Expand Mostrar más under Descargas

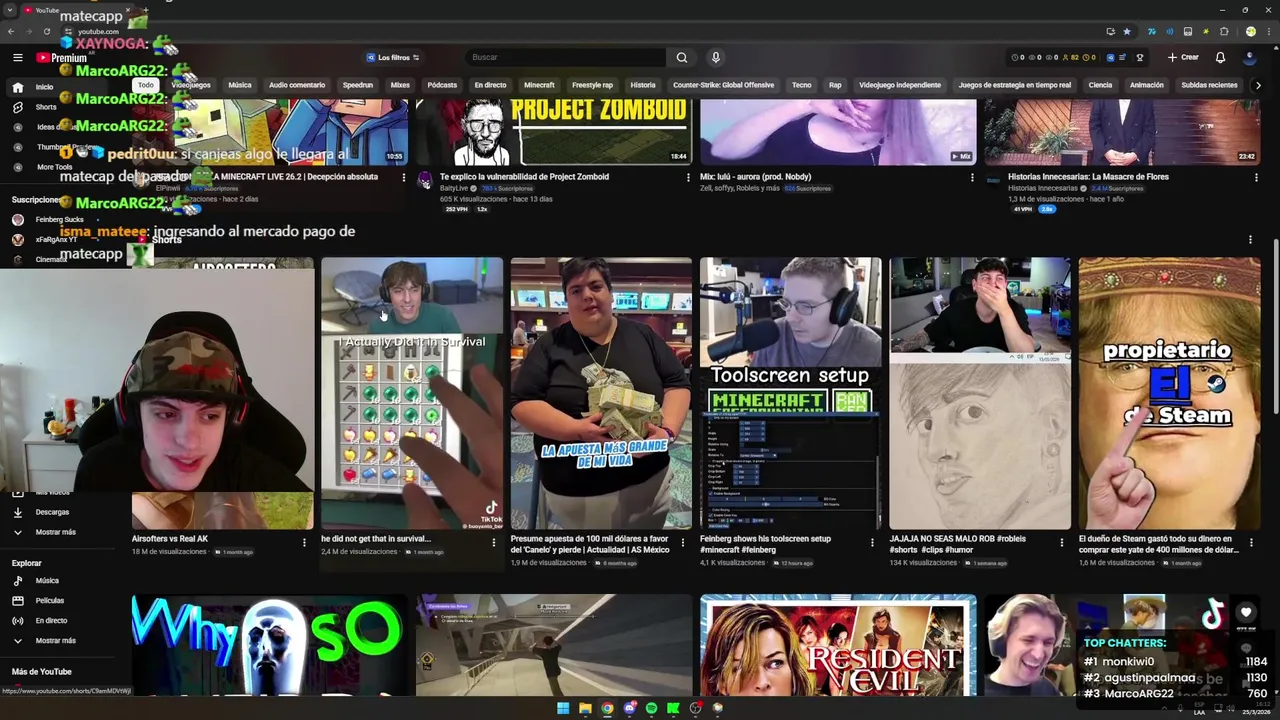55,532
